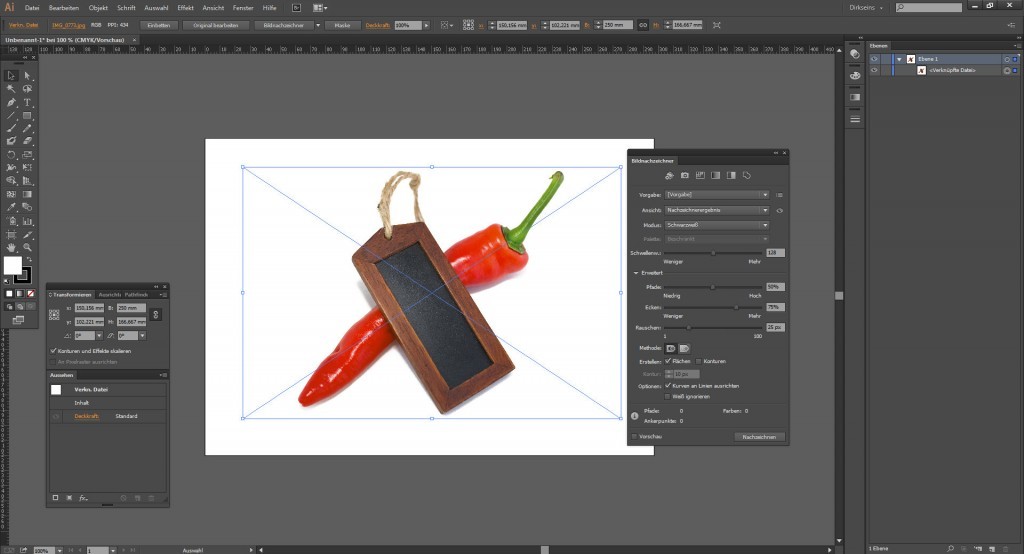
Task: Select the Paintbrush tool
Action: coord(11,129)
